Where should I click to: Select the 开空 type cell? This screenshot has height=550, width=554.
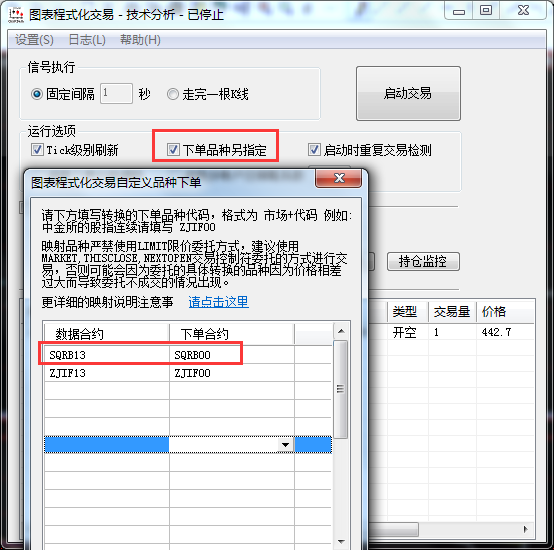[x=408, y=332]
